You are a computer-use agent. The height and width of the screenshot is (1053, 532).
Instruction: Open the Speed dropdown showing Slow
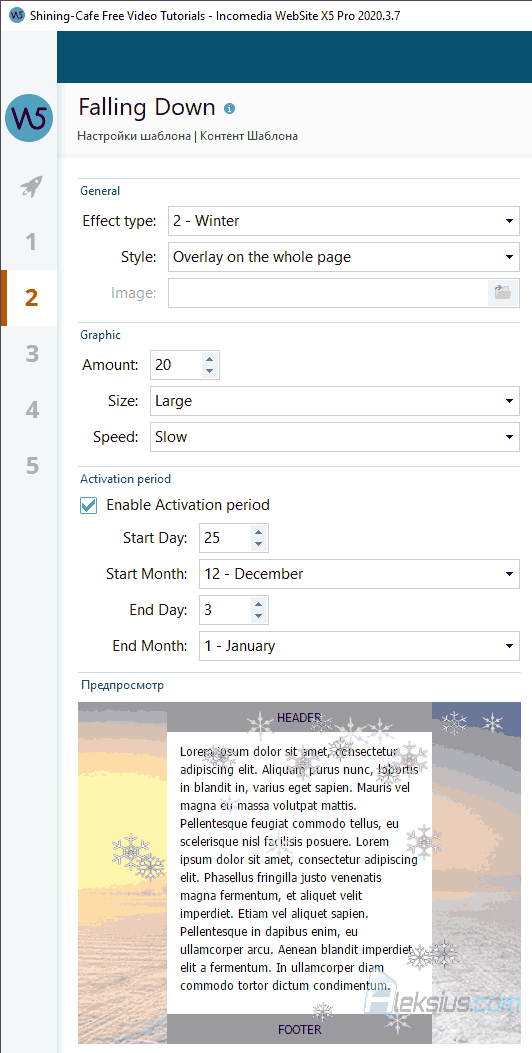[x=335, y=437]
